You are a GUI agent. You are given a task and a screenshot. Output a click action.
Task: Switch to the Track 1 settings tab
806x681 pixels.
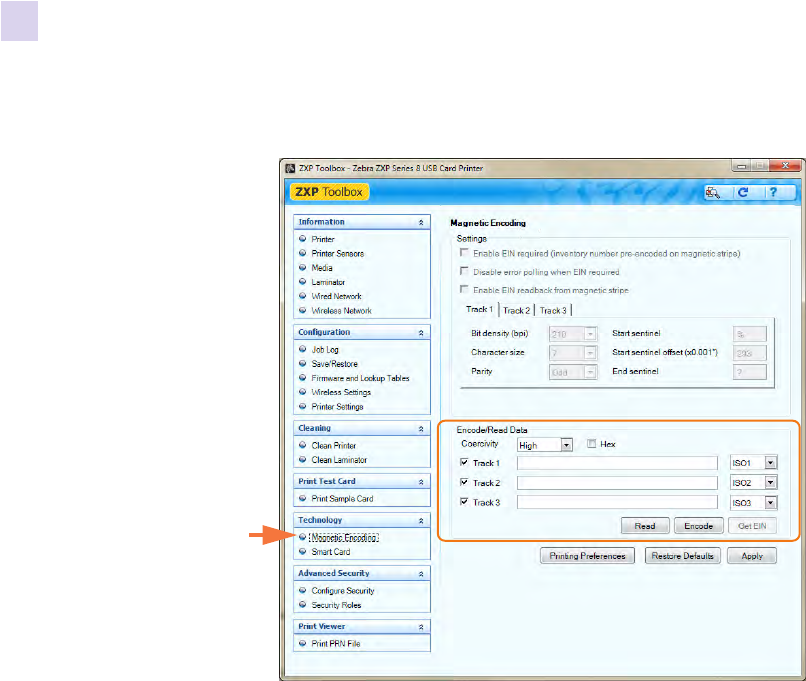(x=479, y=309)
